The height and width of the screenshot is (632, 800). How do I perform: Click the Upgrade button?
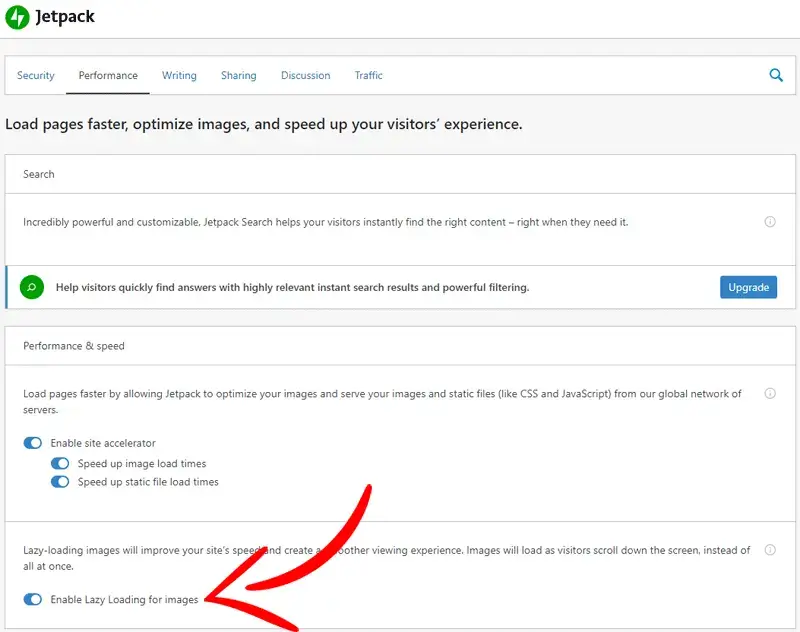click(748, 287)
